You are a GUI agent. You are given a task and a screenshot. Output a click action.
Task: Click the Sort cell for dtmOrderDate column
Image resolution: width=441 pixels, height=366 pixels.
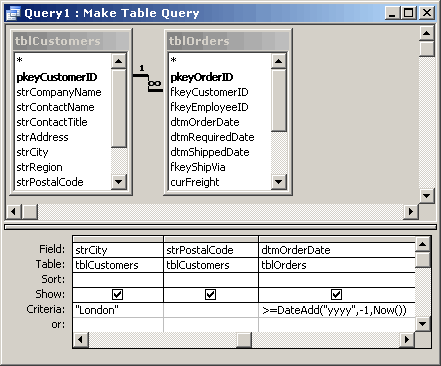[337, 280]
